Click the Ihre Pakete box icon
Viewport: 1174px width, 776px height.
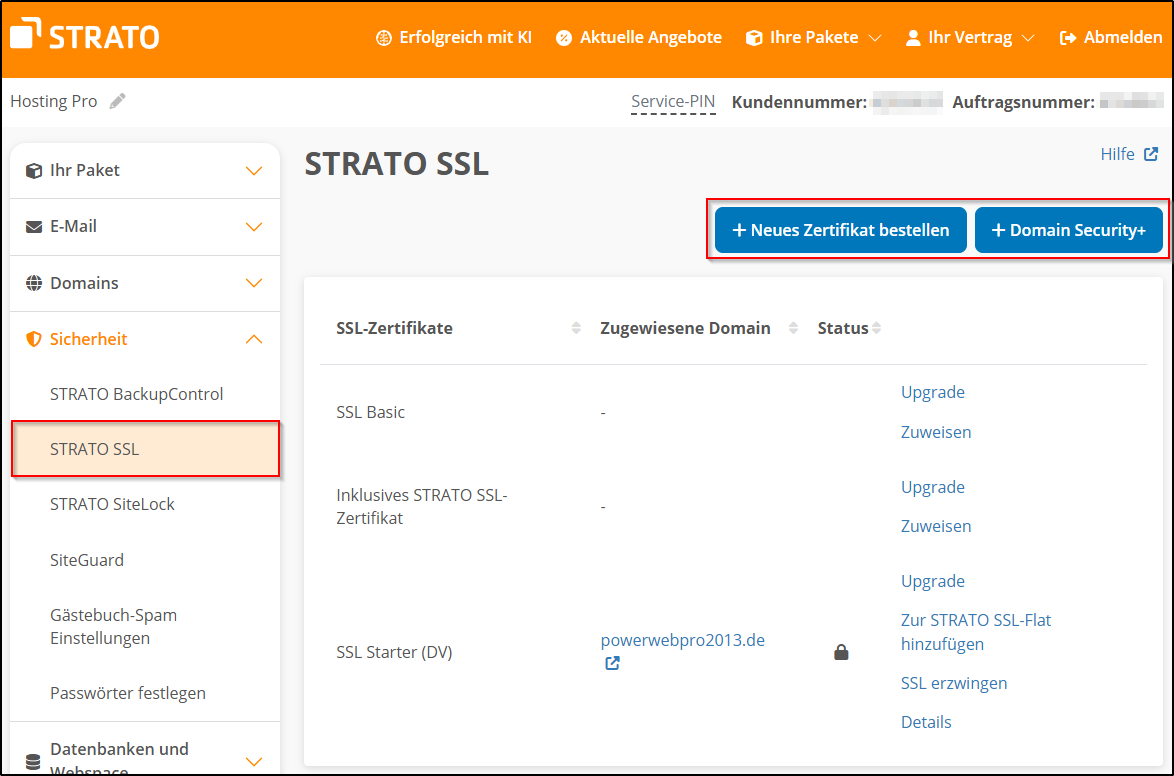(754, 38)
